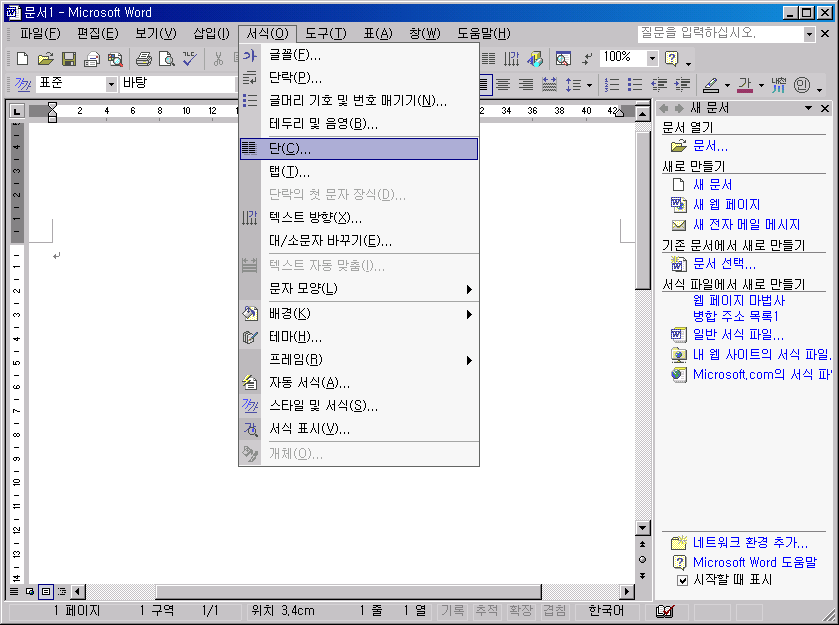Click the Print Preview icon
Screen dimensions: 839x625
coord(166,58)
